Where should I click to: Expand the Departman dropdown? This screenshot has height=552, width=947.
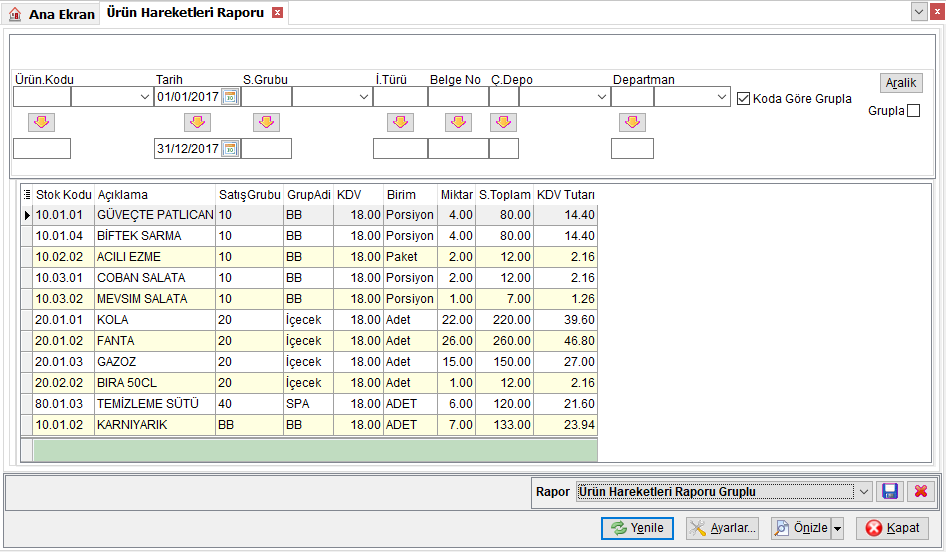point(722,97)
